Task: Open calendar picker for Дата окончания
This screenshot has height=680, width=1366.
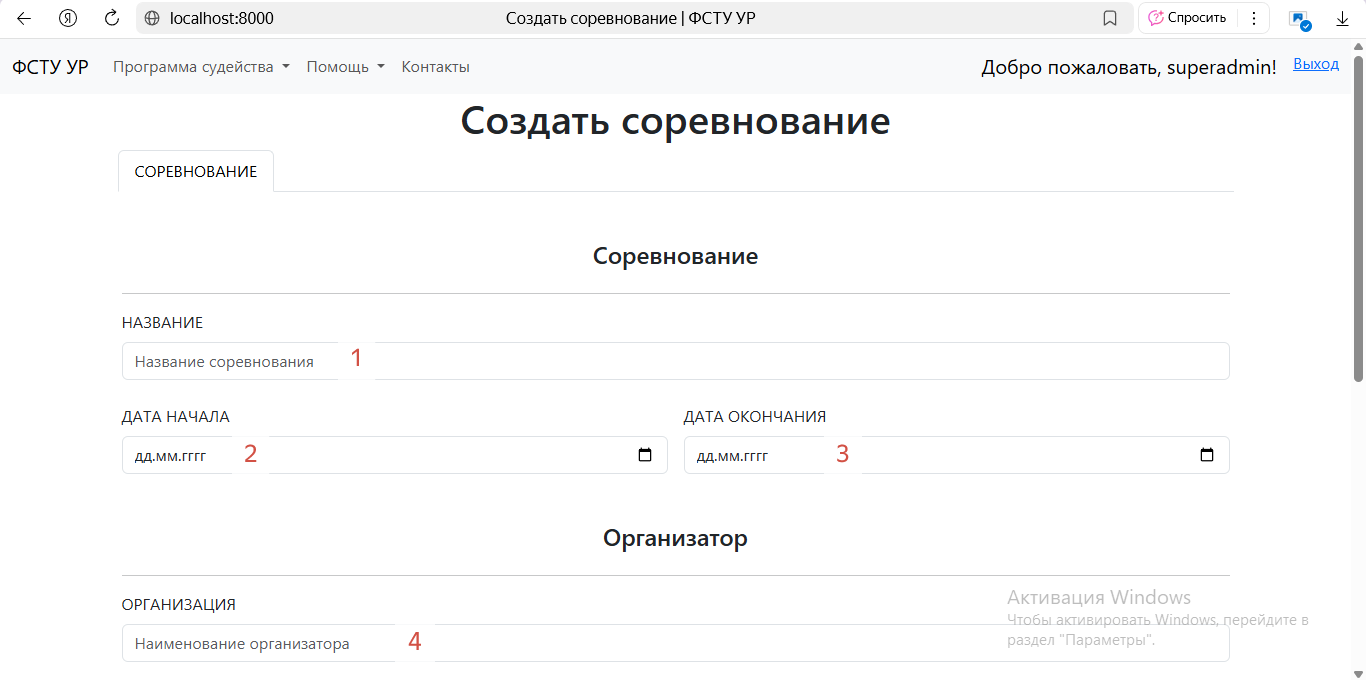Action: (x=1207, y=455)
